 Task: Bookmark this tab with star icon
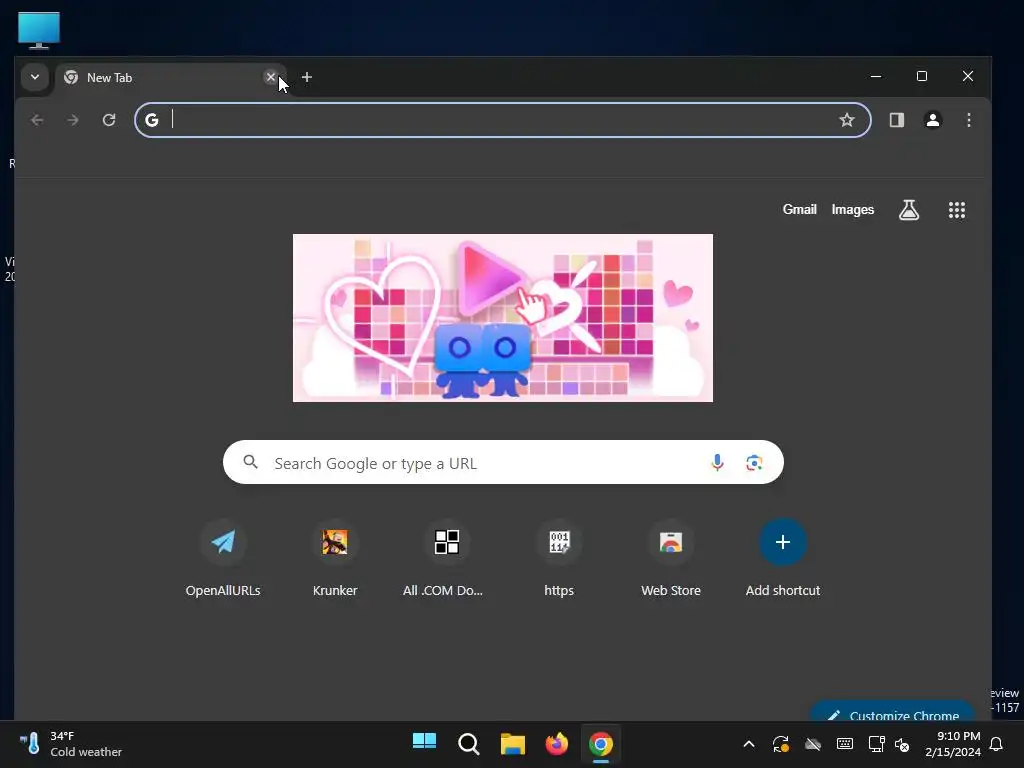click(x=846, y=120)
